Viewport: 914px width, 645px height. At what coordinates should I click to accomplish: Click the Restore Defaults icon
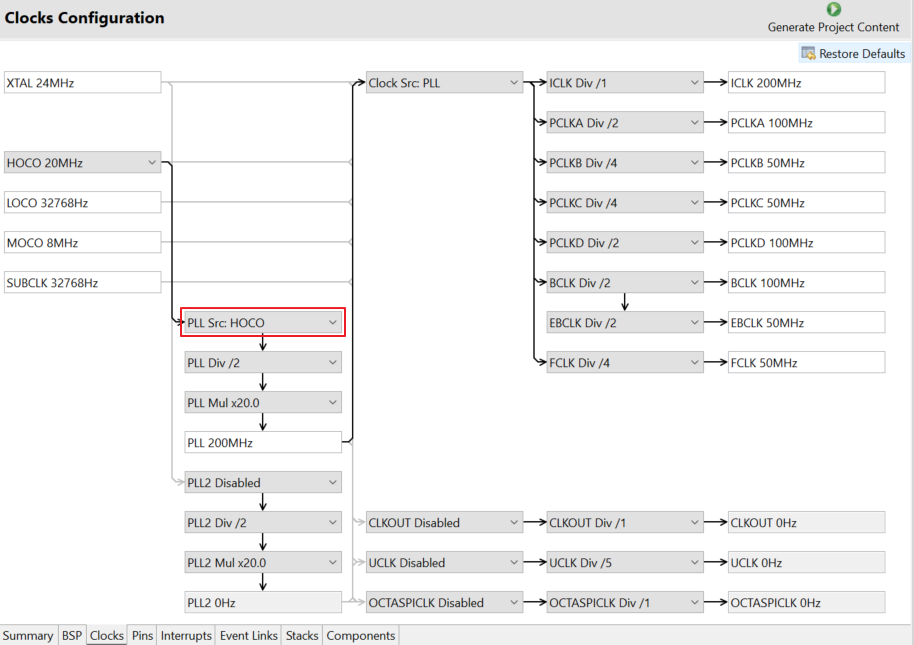tap(808, 53)
